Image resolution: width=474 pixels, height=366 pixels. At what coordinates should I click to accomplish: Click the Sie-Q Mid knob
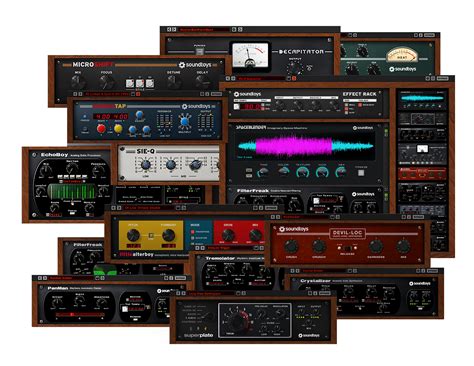point(171,165)
